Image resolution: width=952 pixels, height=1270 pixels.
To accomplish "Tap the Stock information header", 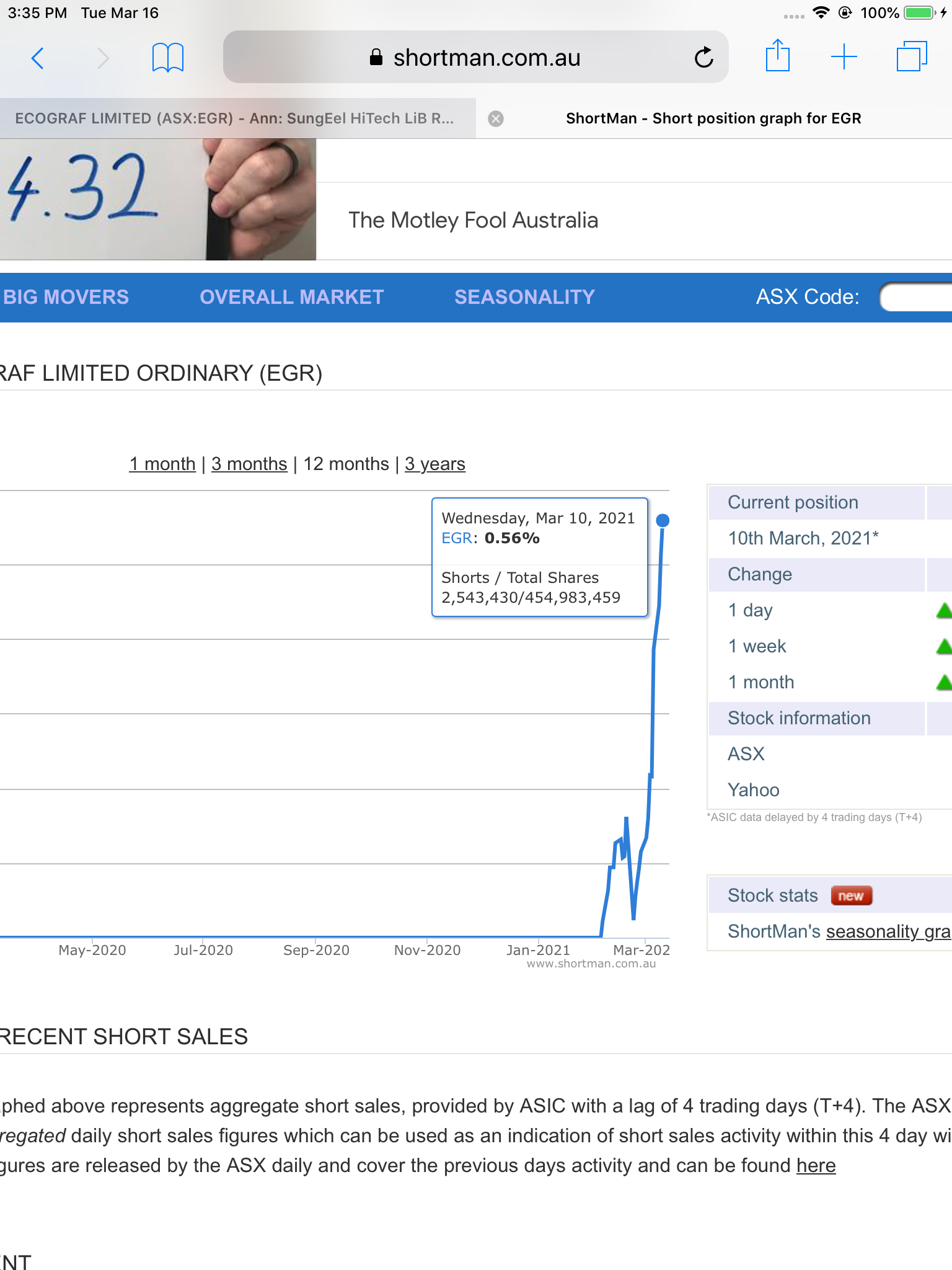I will 799,718.
